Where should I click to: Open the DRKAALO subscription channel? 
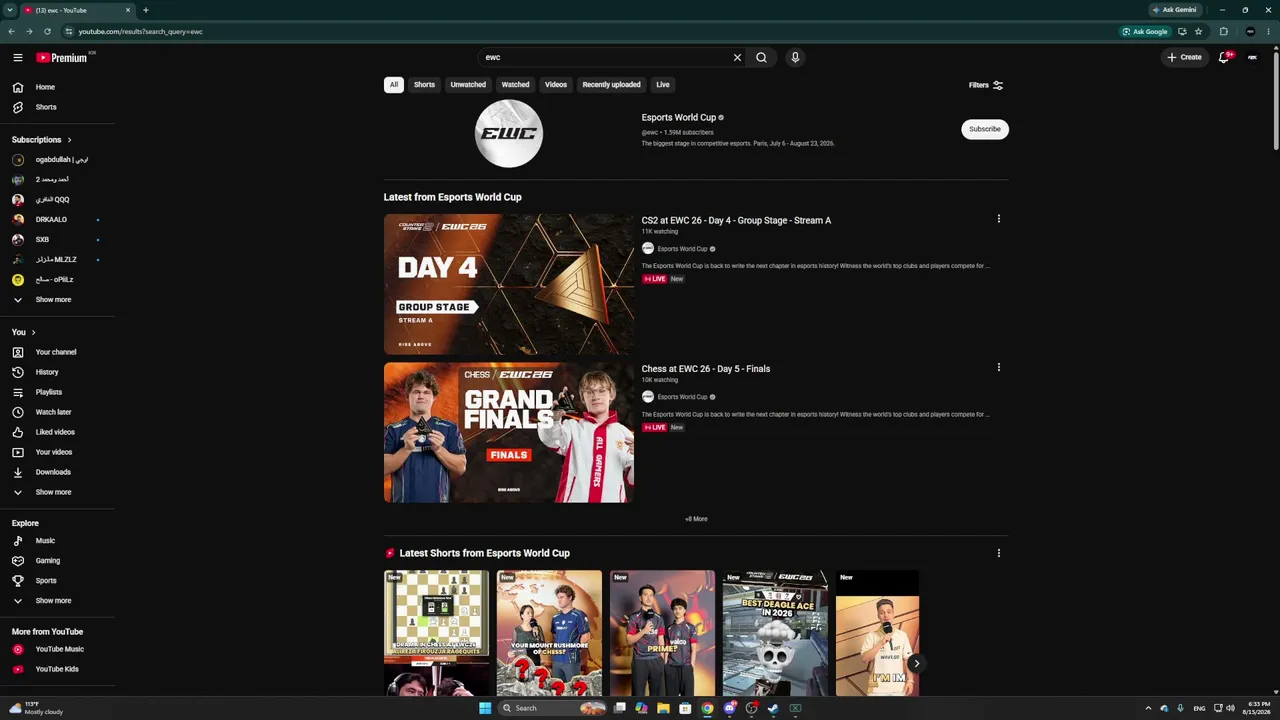57,220
